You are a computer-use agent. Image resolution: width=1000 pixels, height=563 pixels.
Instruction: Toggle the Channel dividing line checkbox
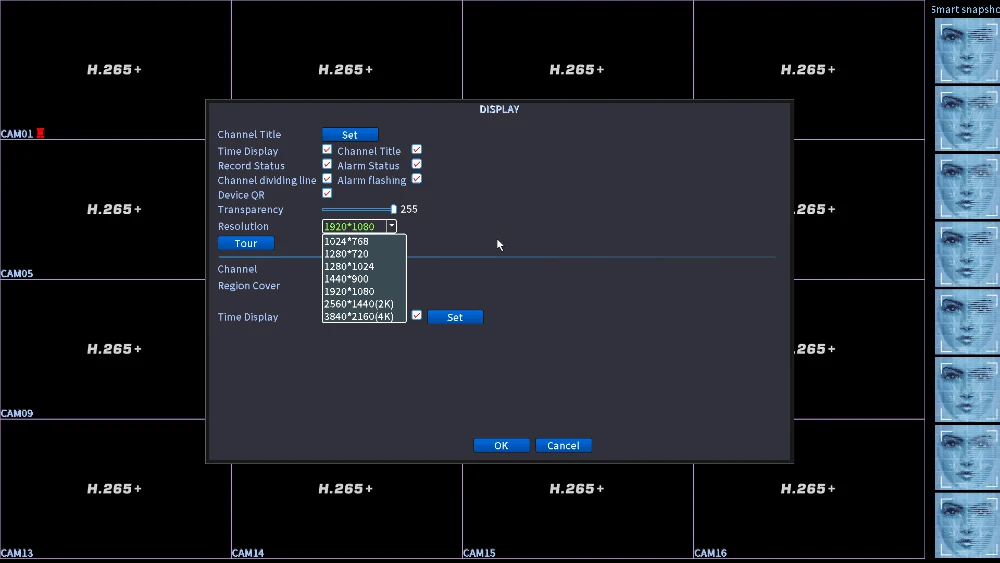(x=327, y=179)
